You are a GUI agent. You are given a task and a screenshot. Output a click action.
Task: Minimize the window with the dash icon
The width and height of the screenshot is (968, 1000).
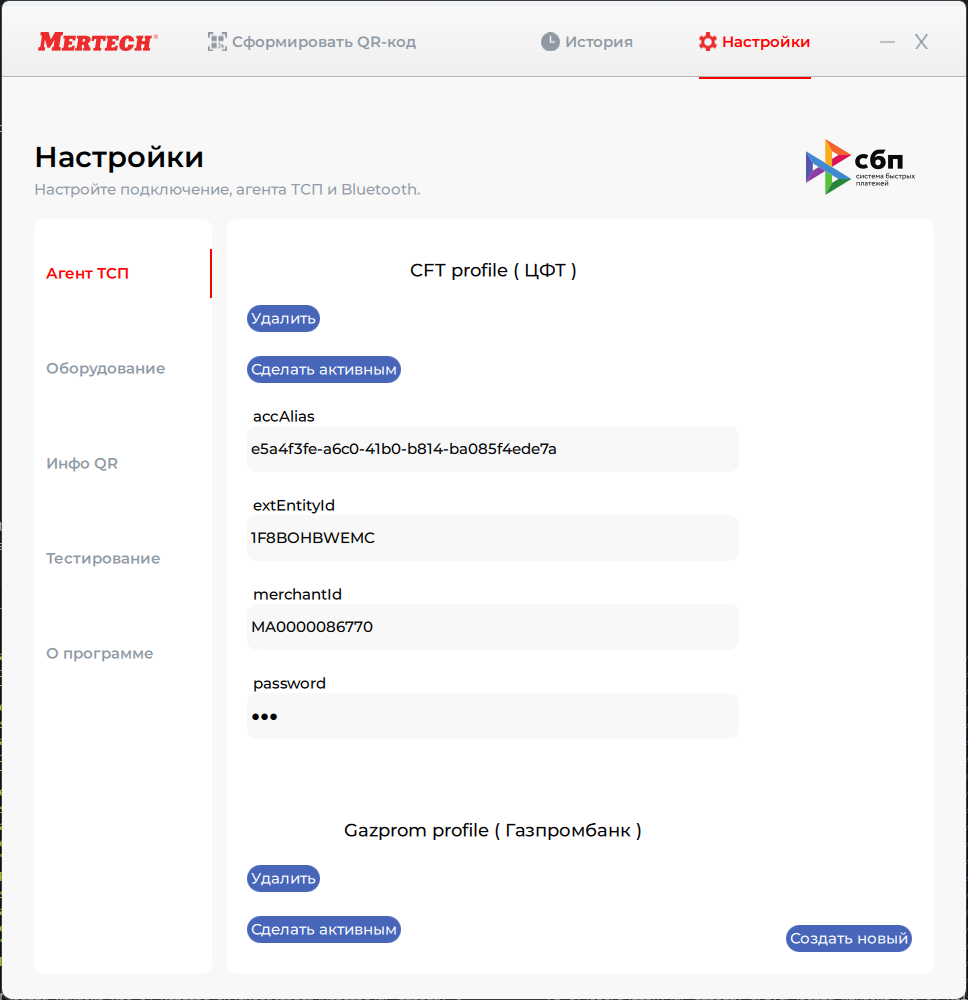(887, 42)
